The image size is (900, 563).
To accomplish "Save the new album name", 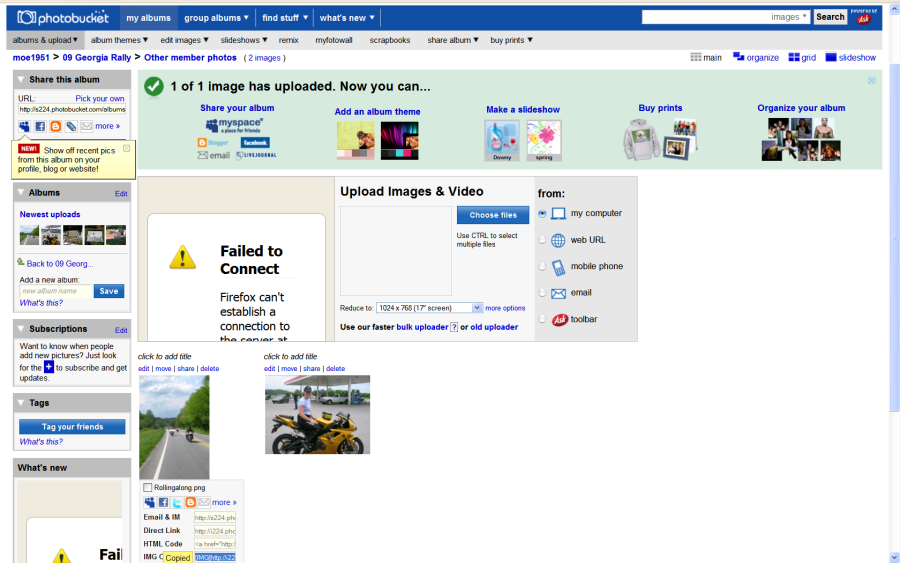I will click(x=108, y=292).
